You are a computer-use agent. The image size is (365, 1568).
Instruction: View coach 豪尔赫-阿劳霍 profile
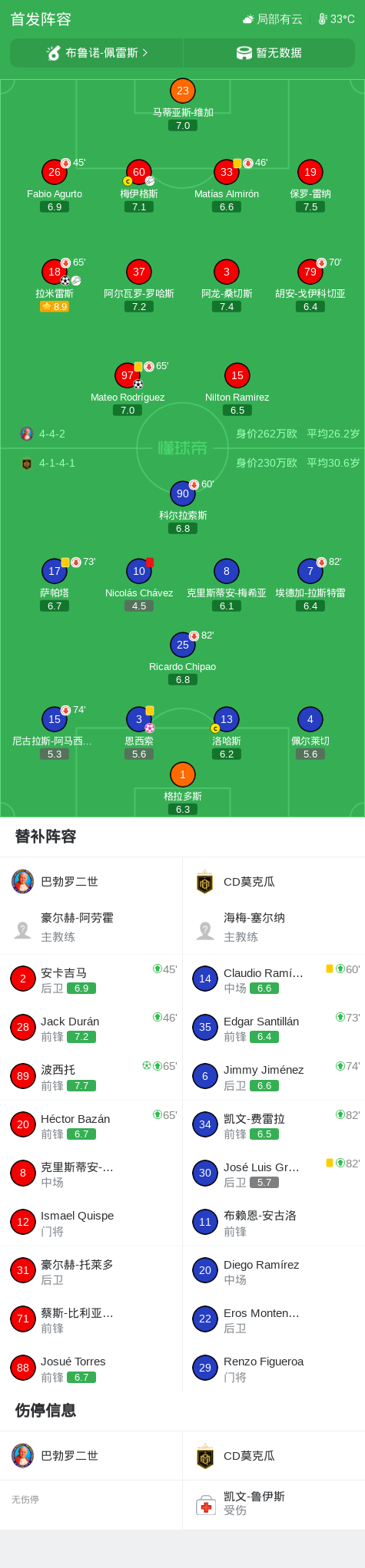coord(91,927)
